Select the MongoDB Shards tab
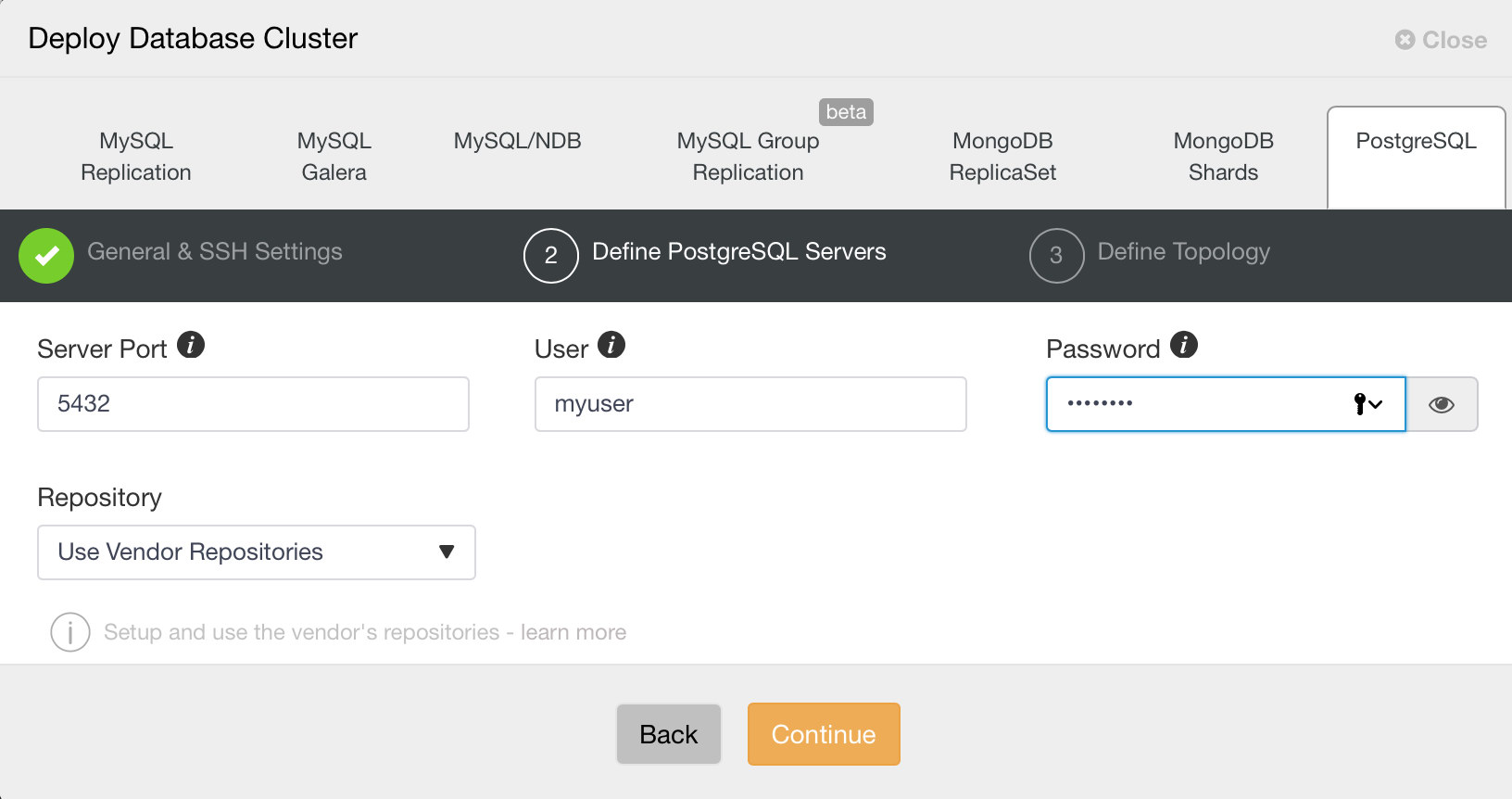The width and height of the screenshot is (1512, 799). pyautogui.click(x=1223, y=157)
